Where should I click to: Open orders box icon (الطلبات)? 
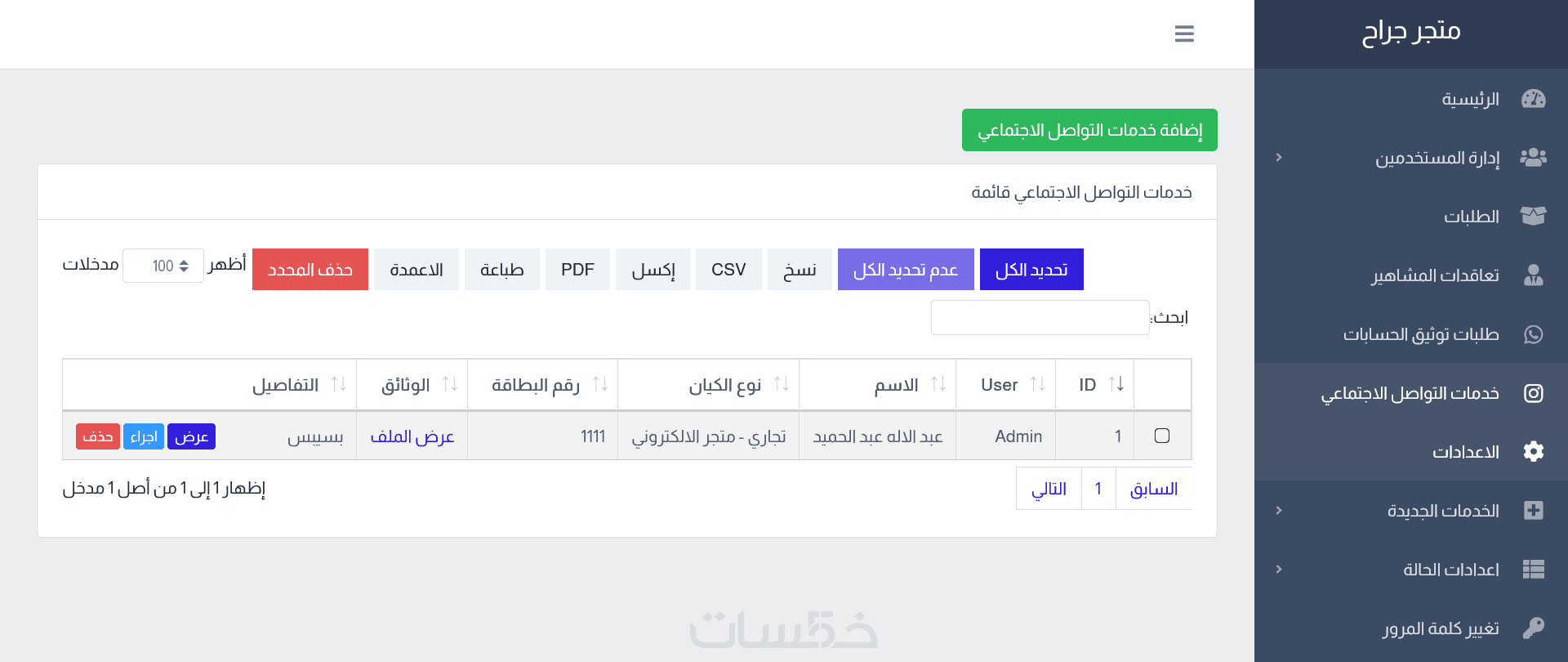1533,217
